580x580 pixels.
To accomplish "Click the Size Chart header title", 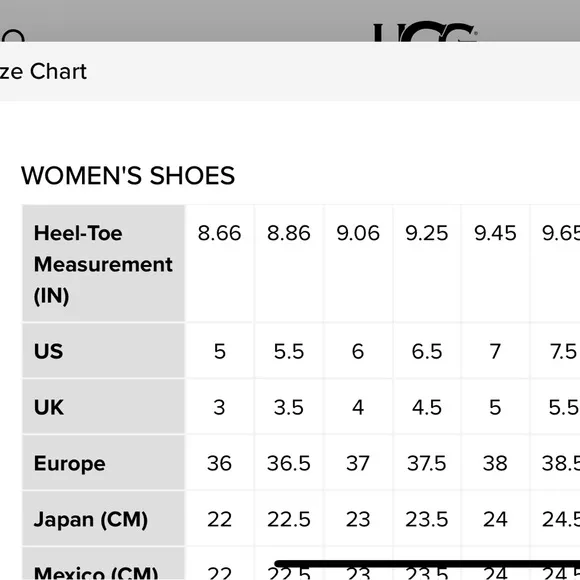I will click(x=43, y=71).
